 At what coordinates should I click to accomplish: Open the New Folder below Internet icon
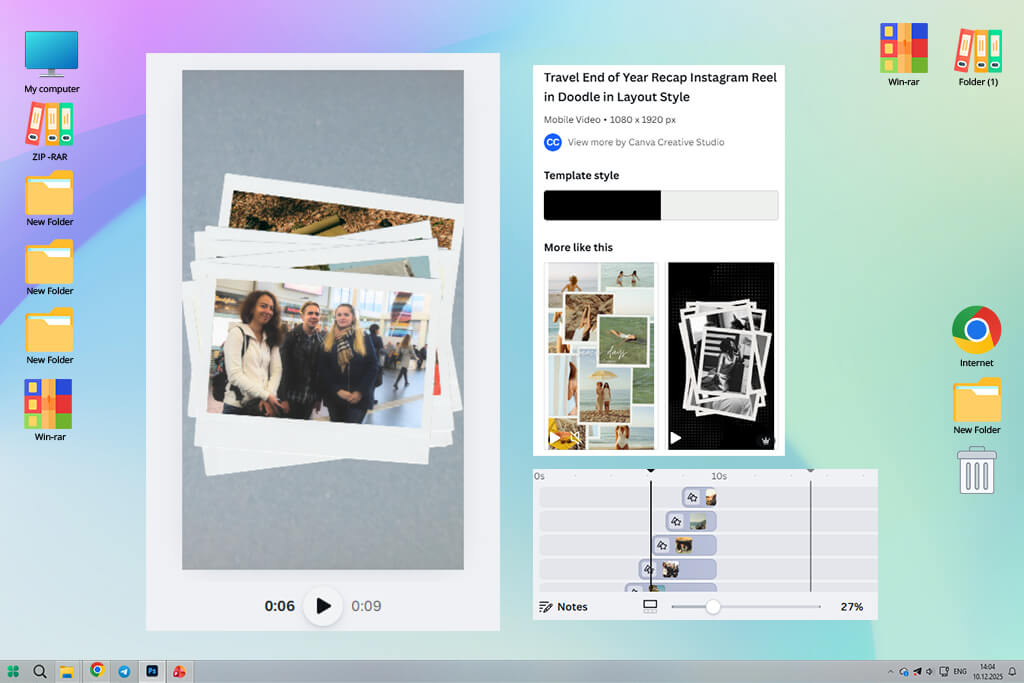(976, 406)
